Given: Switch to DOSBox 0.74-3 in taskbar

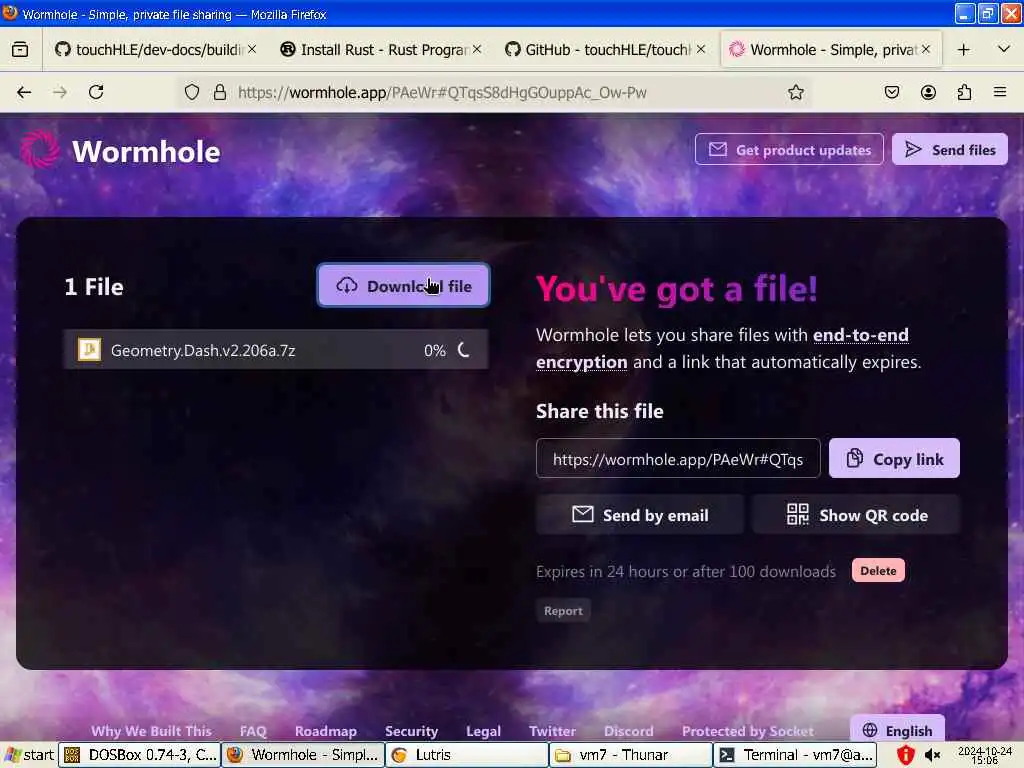Looking at the screenshot, I should (140, 755).
